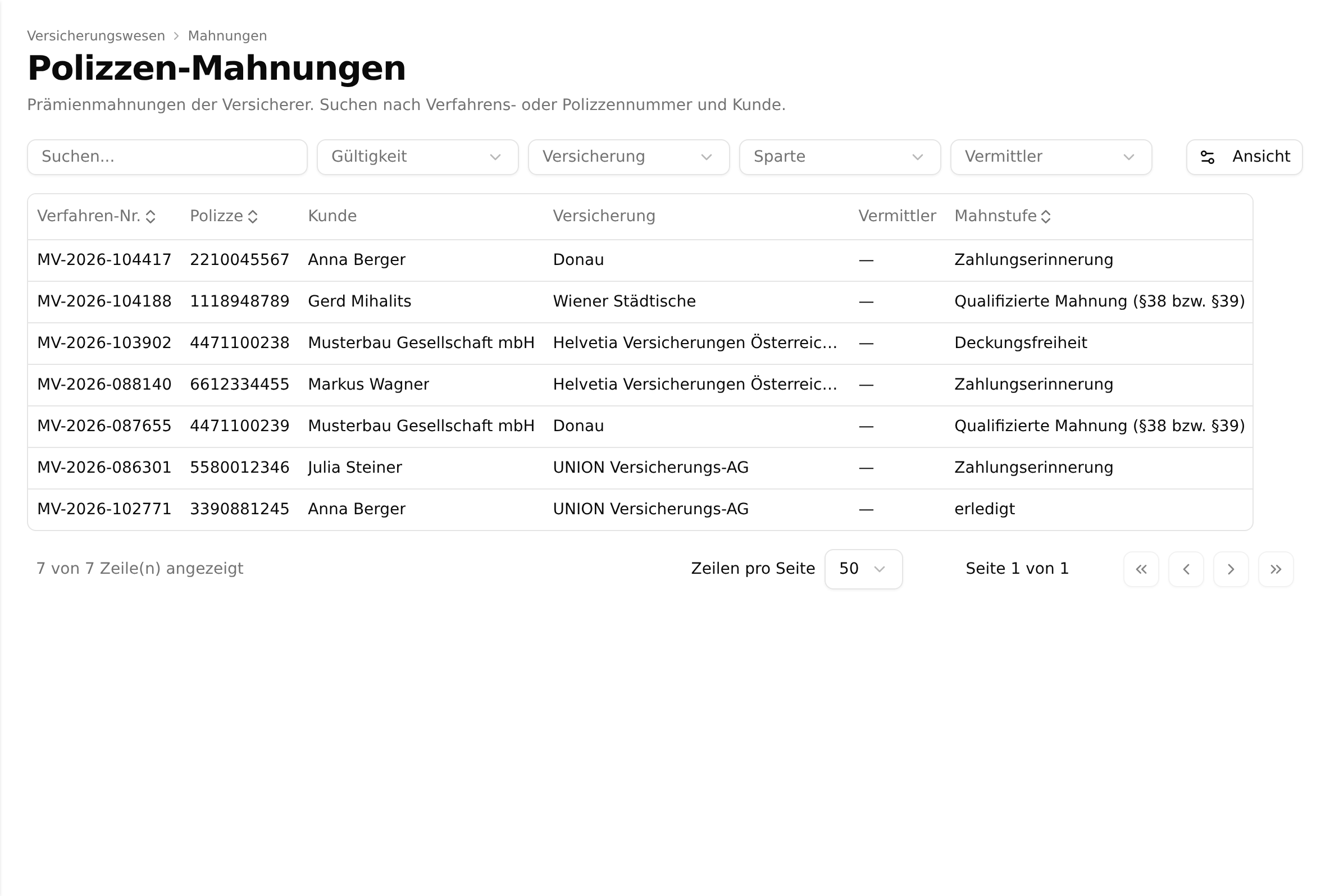Focus the Suchen search field
The image size is (1330, 896).
click(167, 157)
